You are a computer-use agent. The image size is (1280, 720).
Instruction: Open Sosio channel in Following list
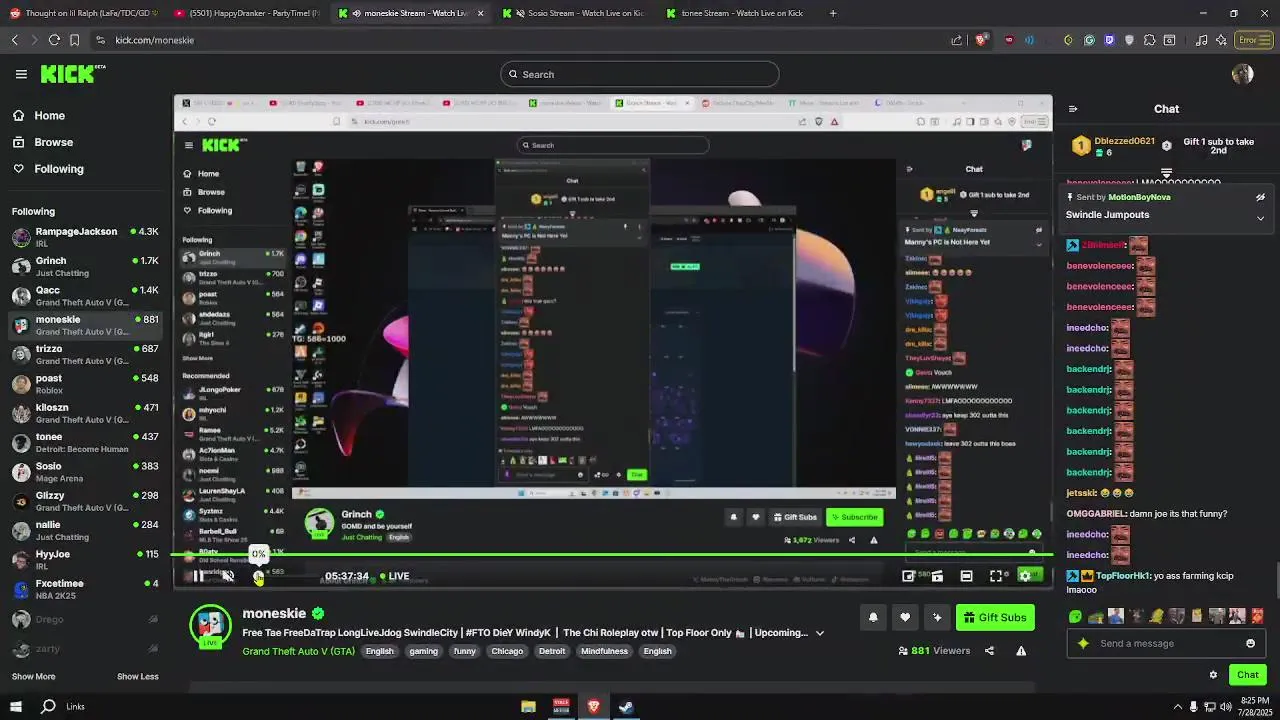85,472
